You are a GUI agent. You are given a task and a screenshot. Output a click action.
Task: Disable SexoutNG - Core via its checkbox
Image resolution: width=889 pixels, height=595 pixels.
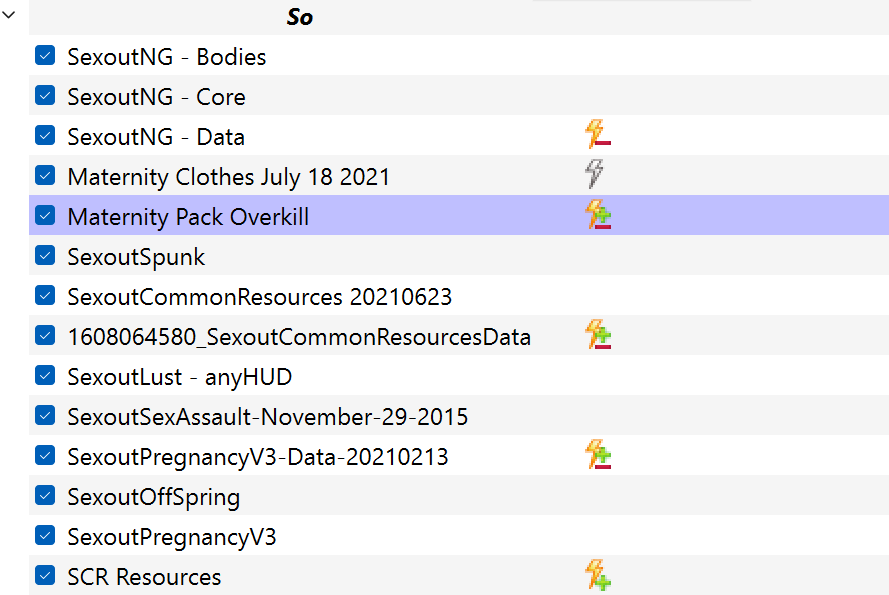point(44,95)
